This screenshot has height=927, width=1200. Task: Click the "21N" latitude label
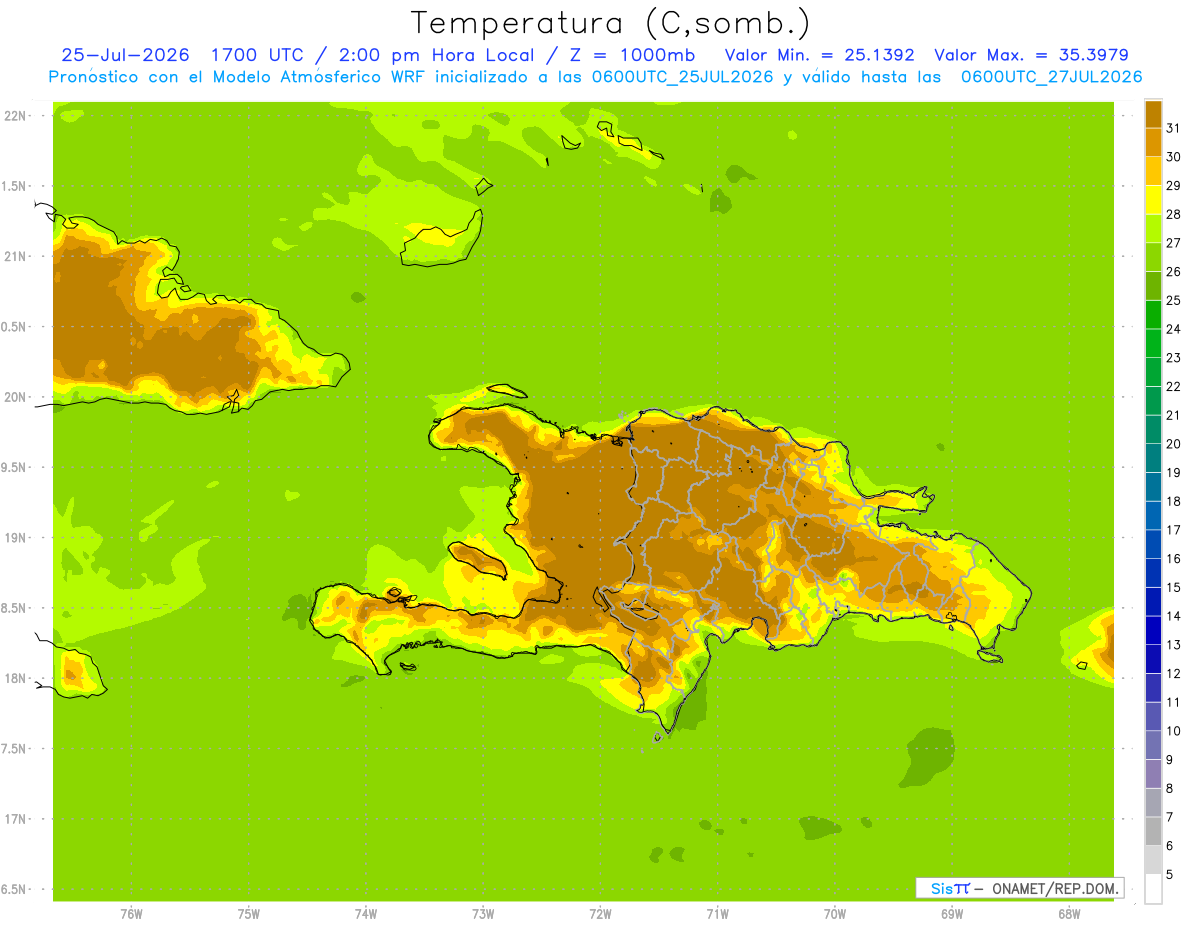pos(15,256)
